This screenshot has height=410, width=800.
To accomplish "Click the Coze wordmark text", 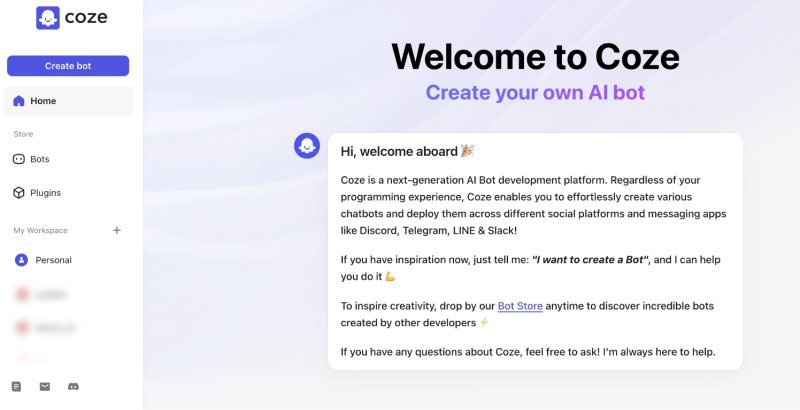I will 86,18.
